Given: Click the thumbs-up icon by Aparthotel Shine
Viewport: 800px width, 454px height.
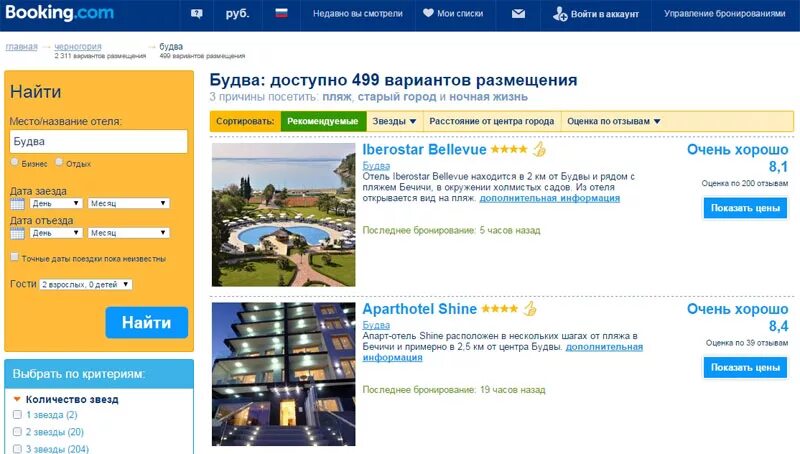Looking at the screenshot, I should pyautogui.click(x=530, y=309).
